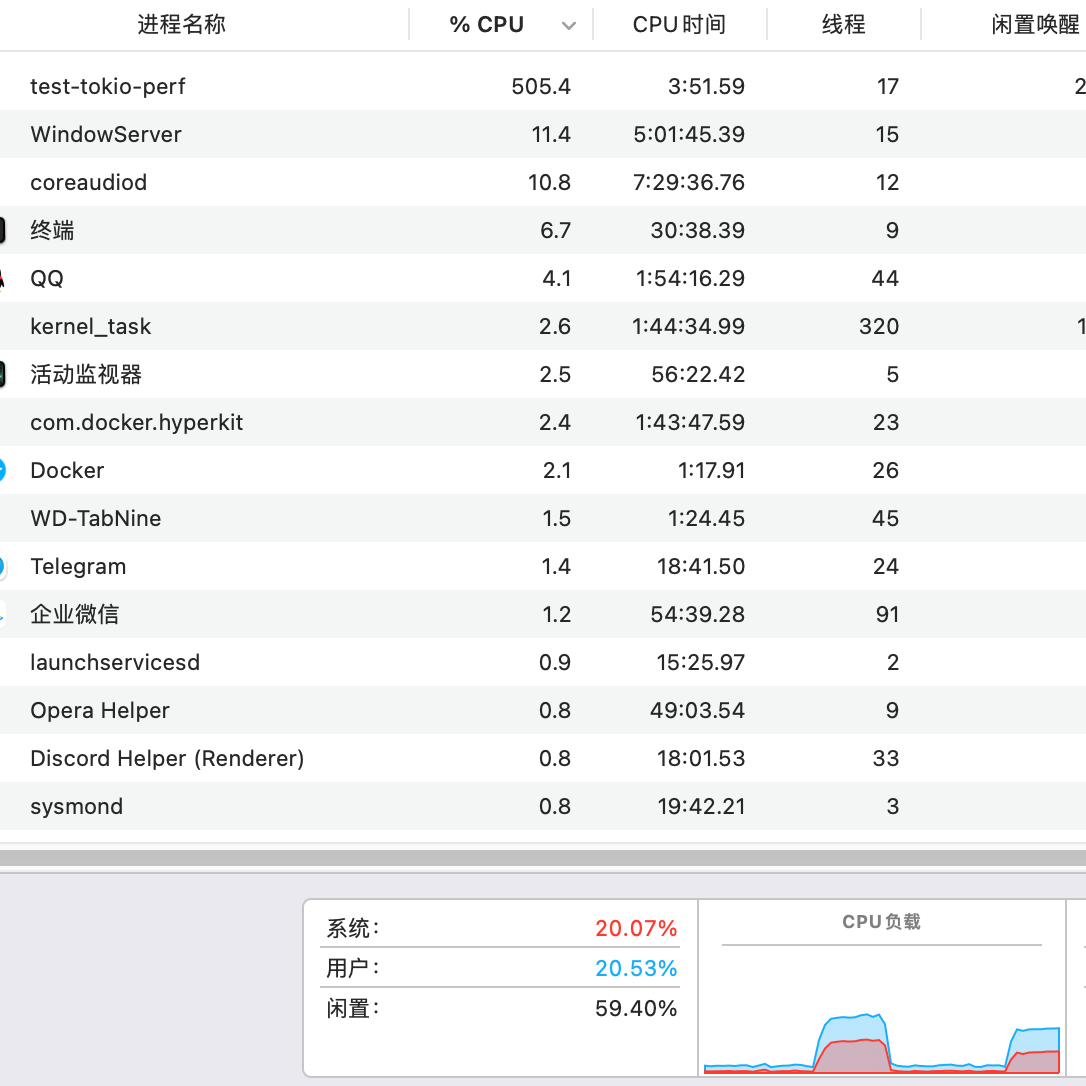Sort by the CPU时间 column header
Screen dimensions: 1086x1086
[x=679, y=24]
